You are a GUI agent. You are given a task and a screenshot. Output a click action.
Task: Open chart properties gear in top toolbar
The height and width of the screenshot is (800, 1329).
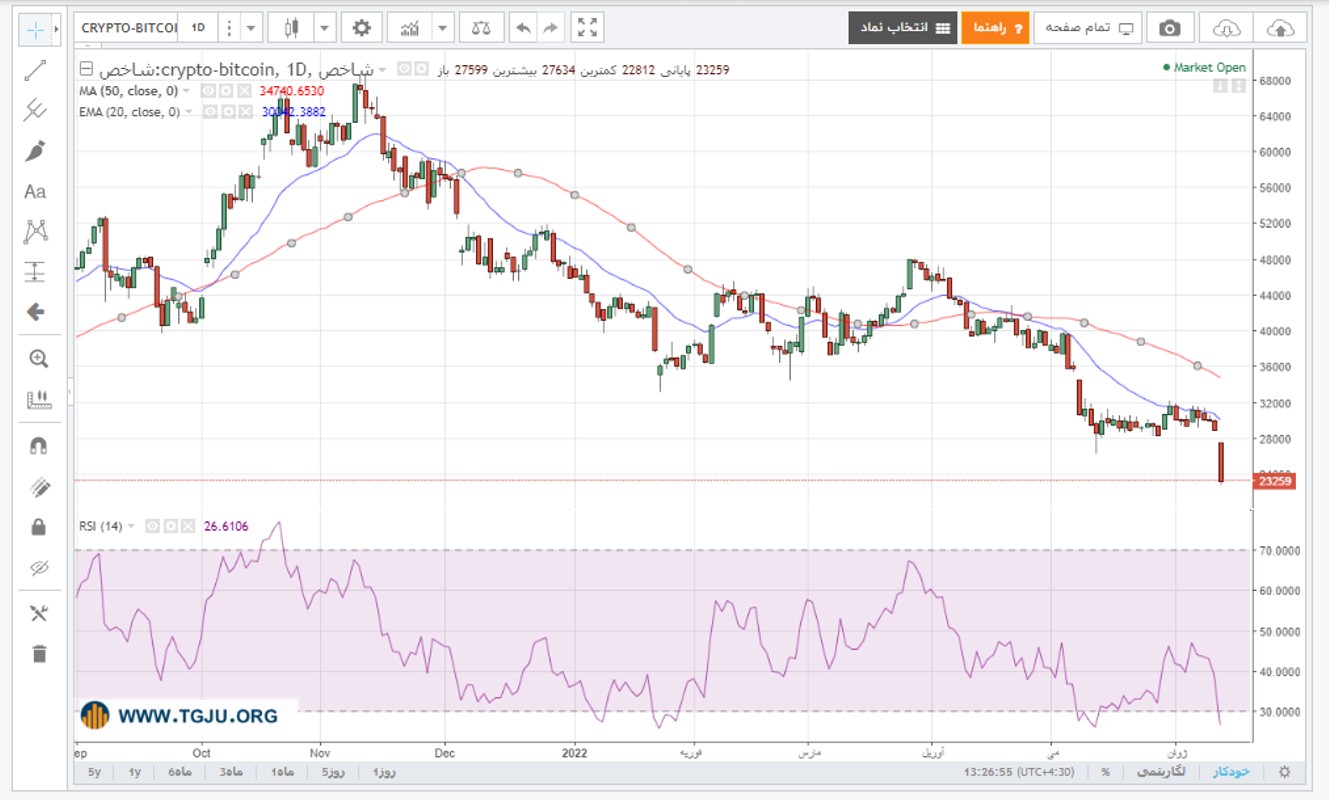click(361, 28)
